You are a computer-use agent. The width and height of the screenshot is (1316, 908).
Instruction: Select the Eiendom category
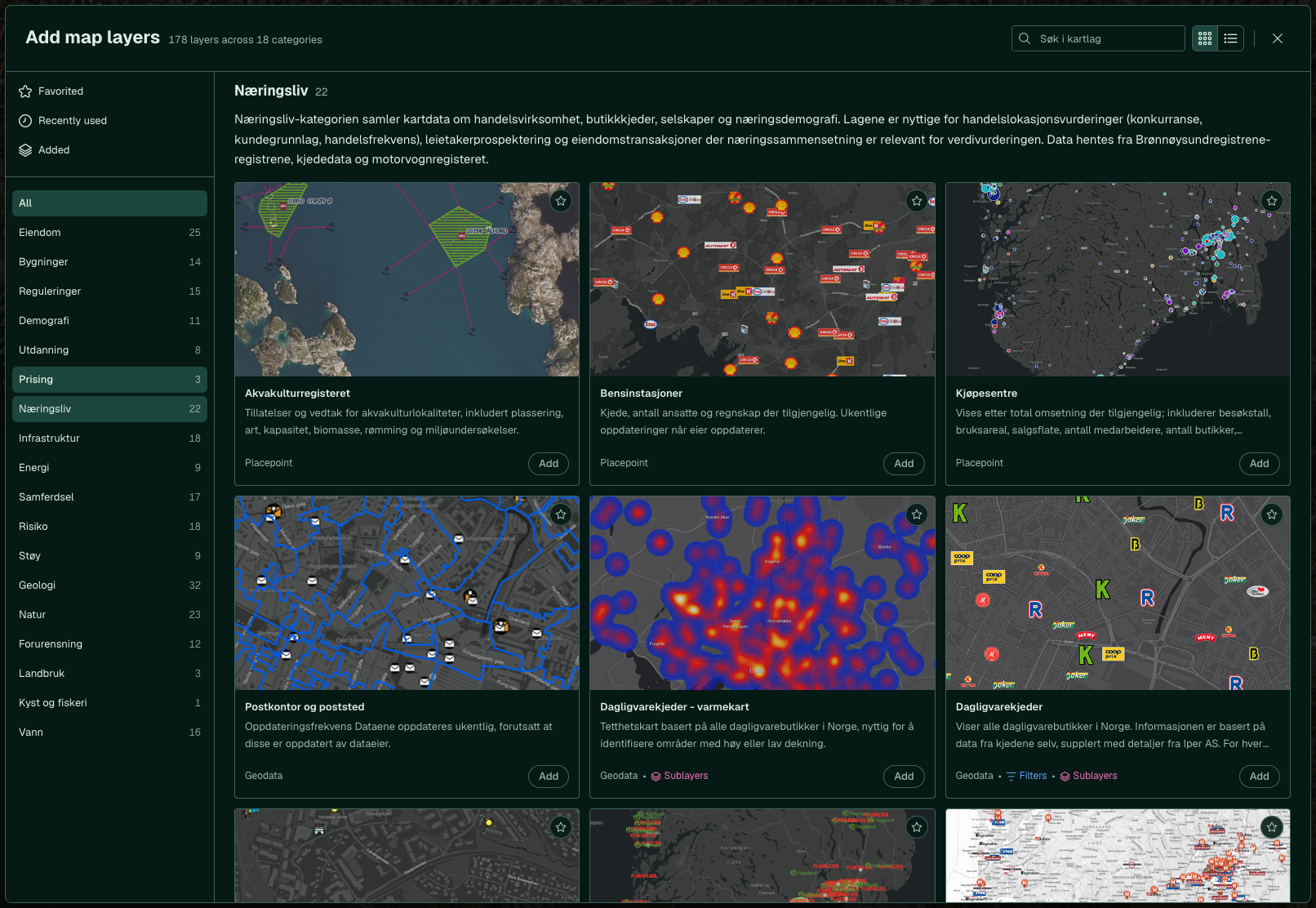tap(109, 233)
